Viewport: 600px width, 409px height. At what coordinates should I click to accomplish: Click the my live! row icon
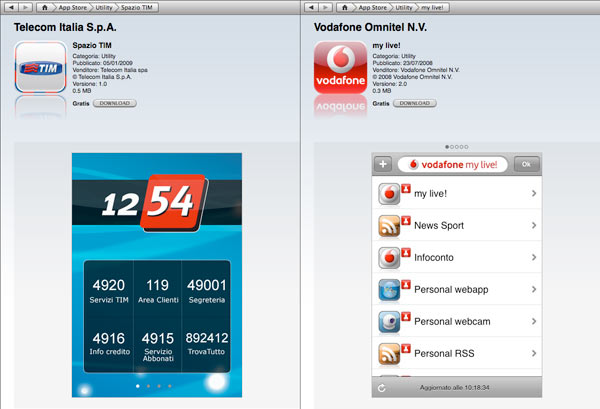(x=389, y=194)
